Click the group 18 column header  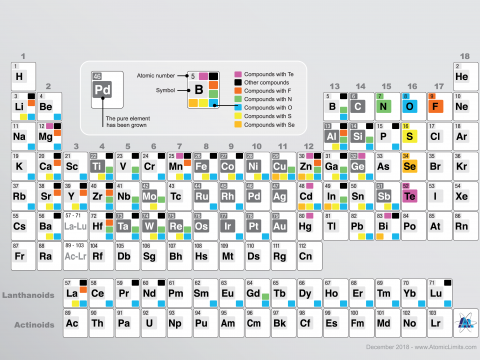(x=465, y=56)
